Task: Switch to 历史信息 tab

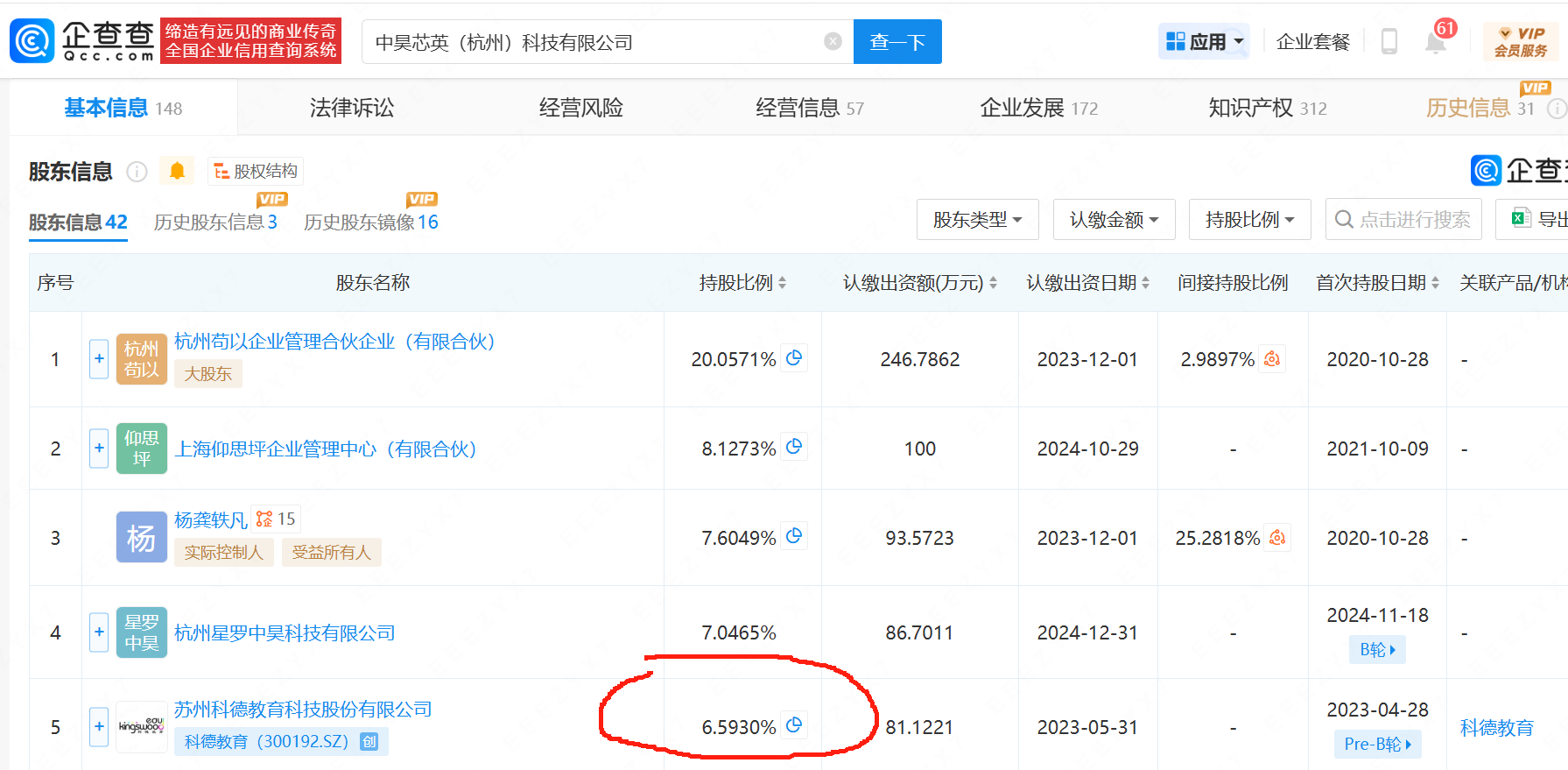Action: [1480, 108]
